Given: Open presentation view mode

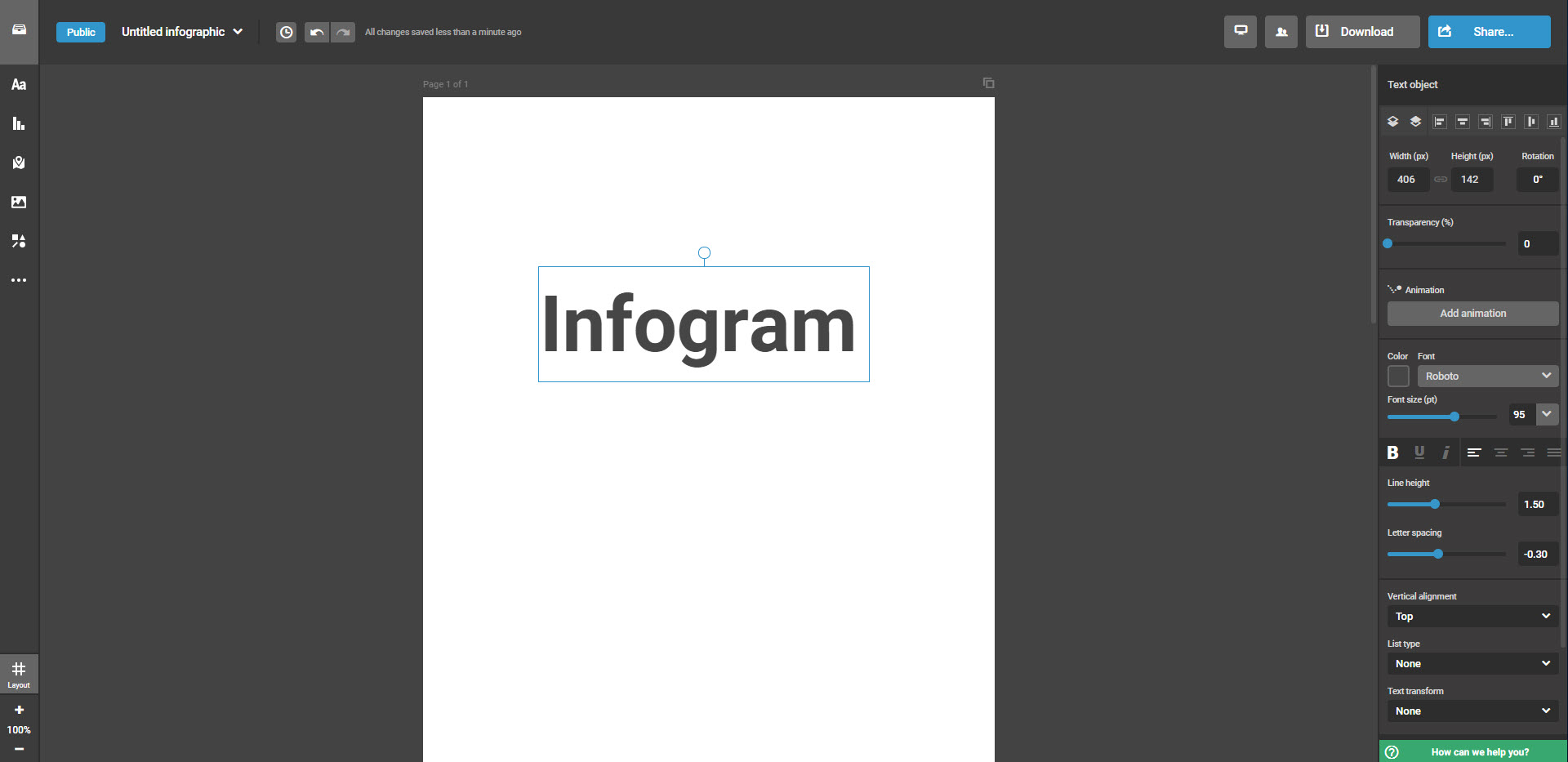Looking at the screenshot, I should (1240, 32).
